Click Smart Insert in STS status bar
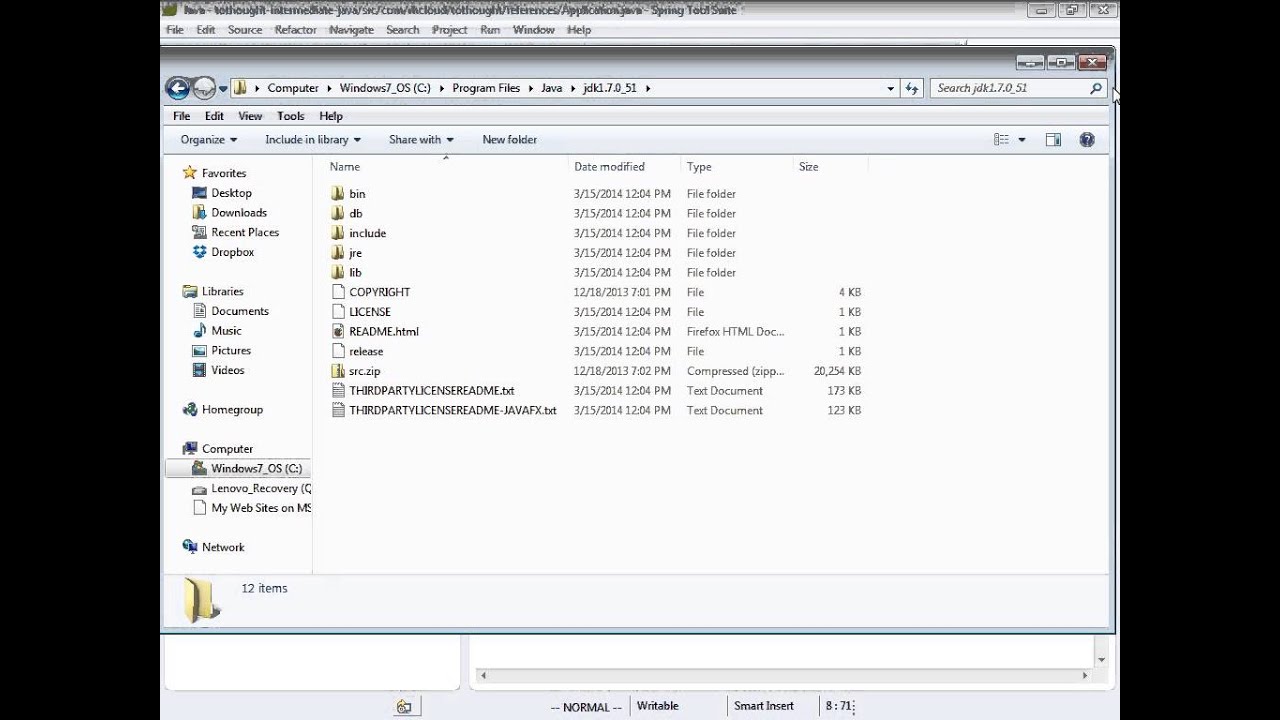Screen dimensions: 1280x720 point(764,706)
